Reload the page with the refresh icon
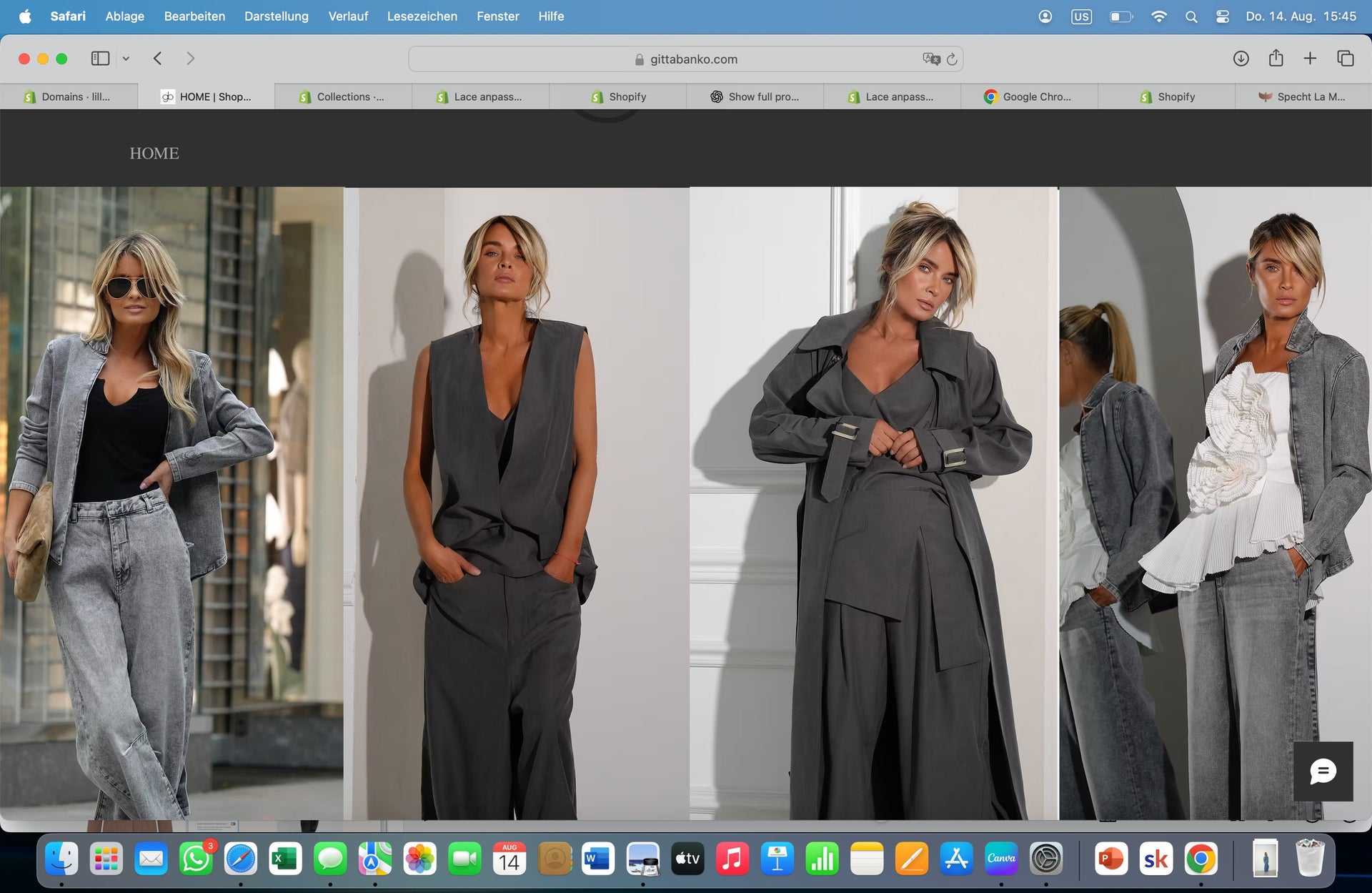 click(952, 59)
